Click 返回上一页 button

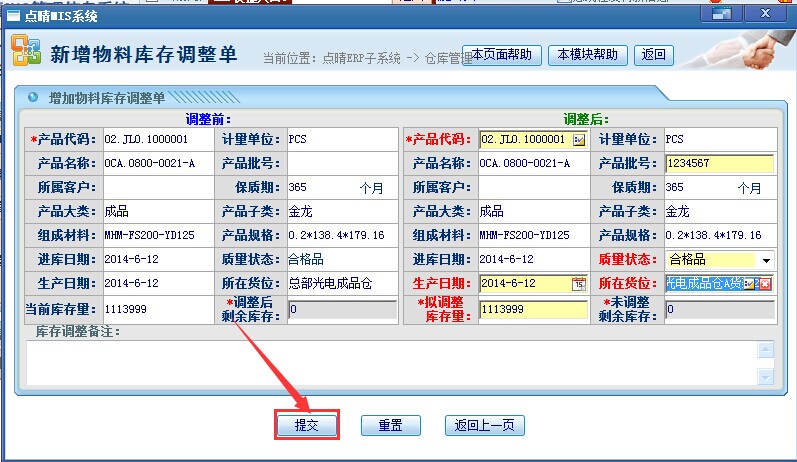click(x=484, y=425)
